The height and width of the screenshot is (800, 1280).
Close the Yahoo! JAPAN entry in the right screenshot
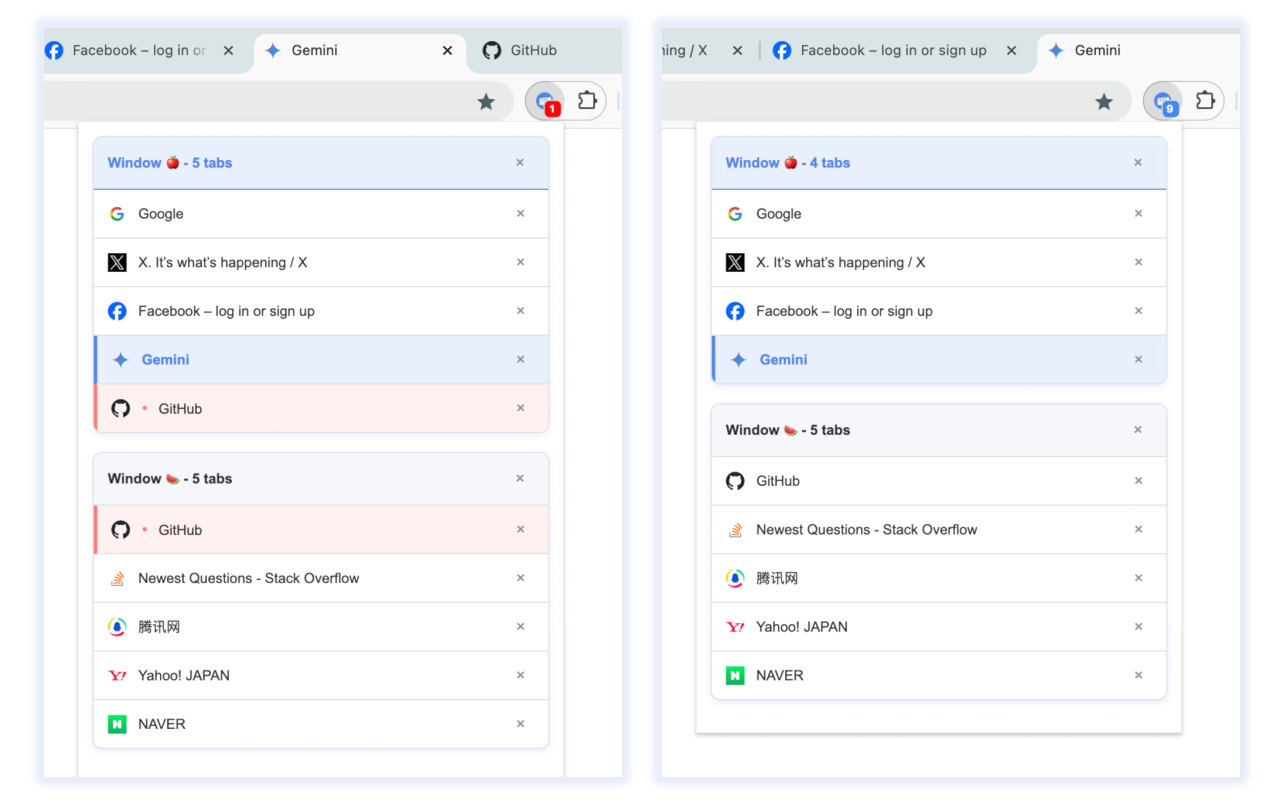click(x=1138, y=627)
